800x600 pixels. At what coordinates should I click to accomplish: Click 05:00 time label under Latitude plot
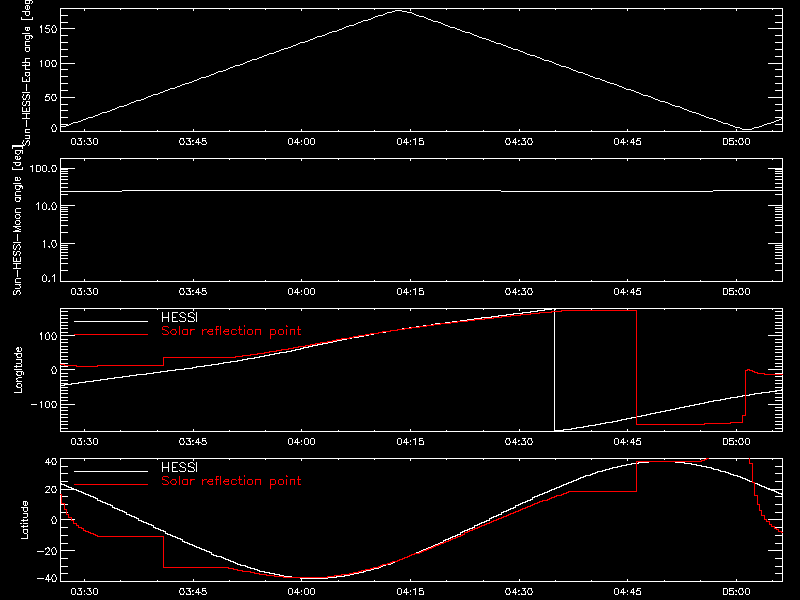point(736,591)
